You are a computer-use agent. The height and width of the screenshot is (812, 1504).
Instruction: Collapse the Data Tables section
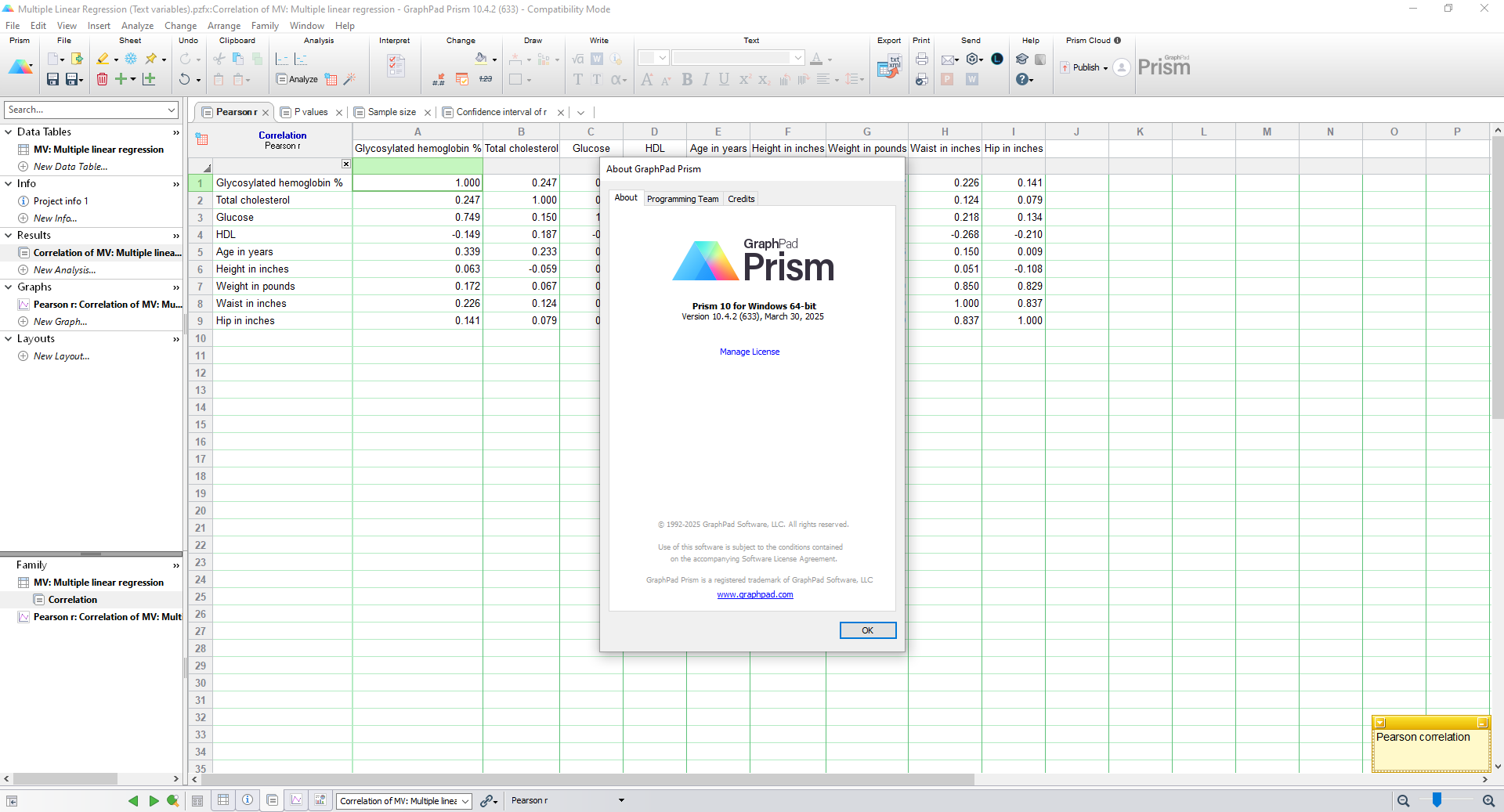point(9,132)
